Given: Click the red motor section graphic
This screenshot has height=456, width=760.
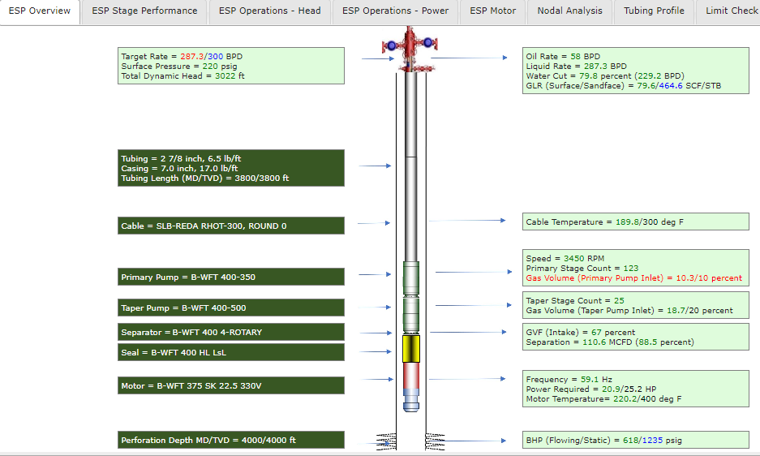Looking at the screenshot, I should (x=411, y=376).
